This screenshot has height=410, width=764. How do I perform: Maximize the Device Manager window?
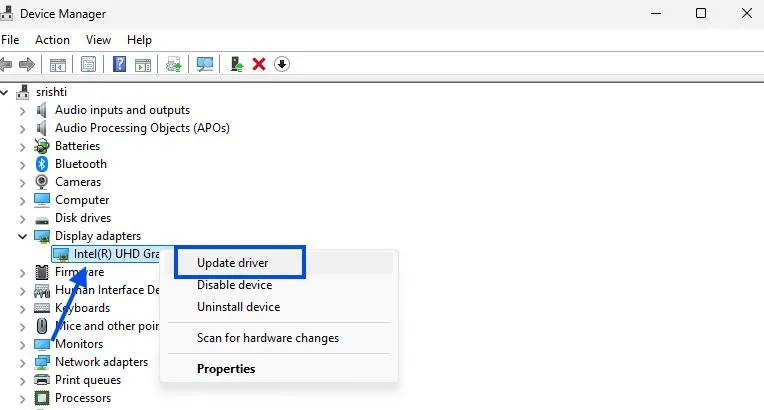click(701, 13)
